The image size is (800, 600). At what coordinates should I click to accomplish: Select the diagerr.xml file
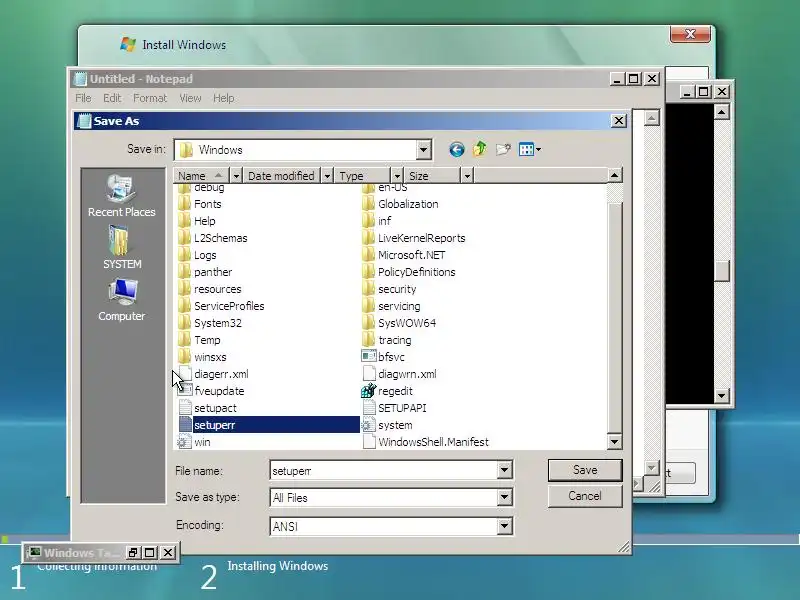(x=213, y=374)
